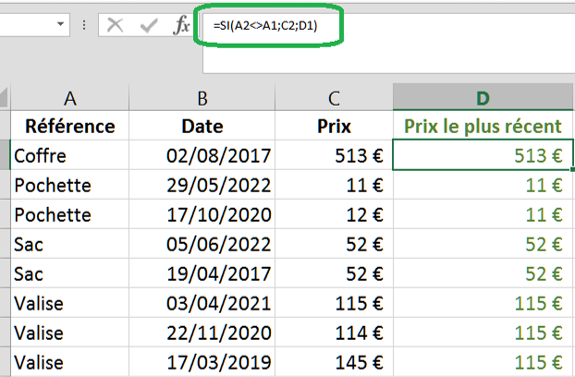Select the Date header cell
Screen dimensions: 575x377
[202, 126]
